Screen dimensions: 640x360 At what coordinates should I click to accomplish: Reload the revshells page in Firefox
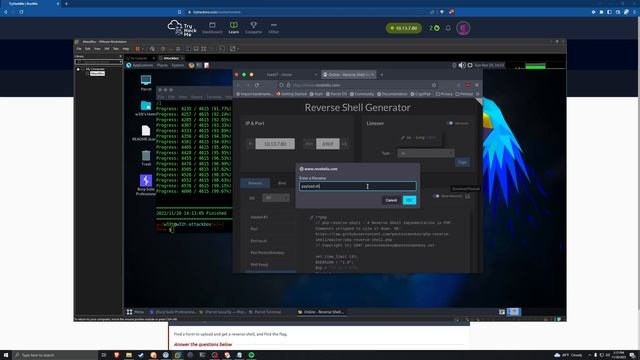click(x=257, y=85)
